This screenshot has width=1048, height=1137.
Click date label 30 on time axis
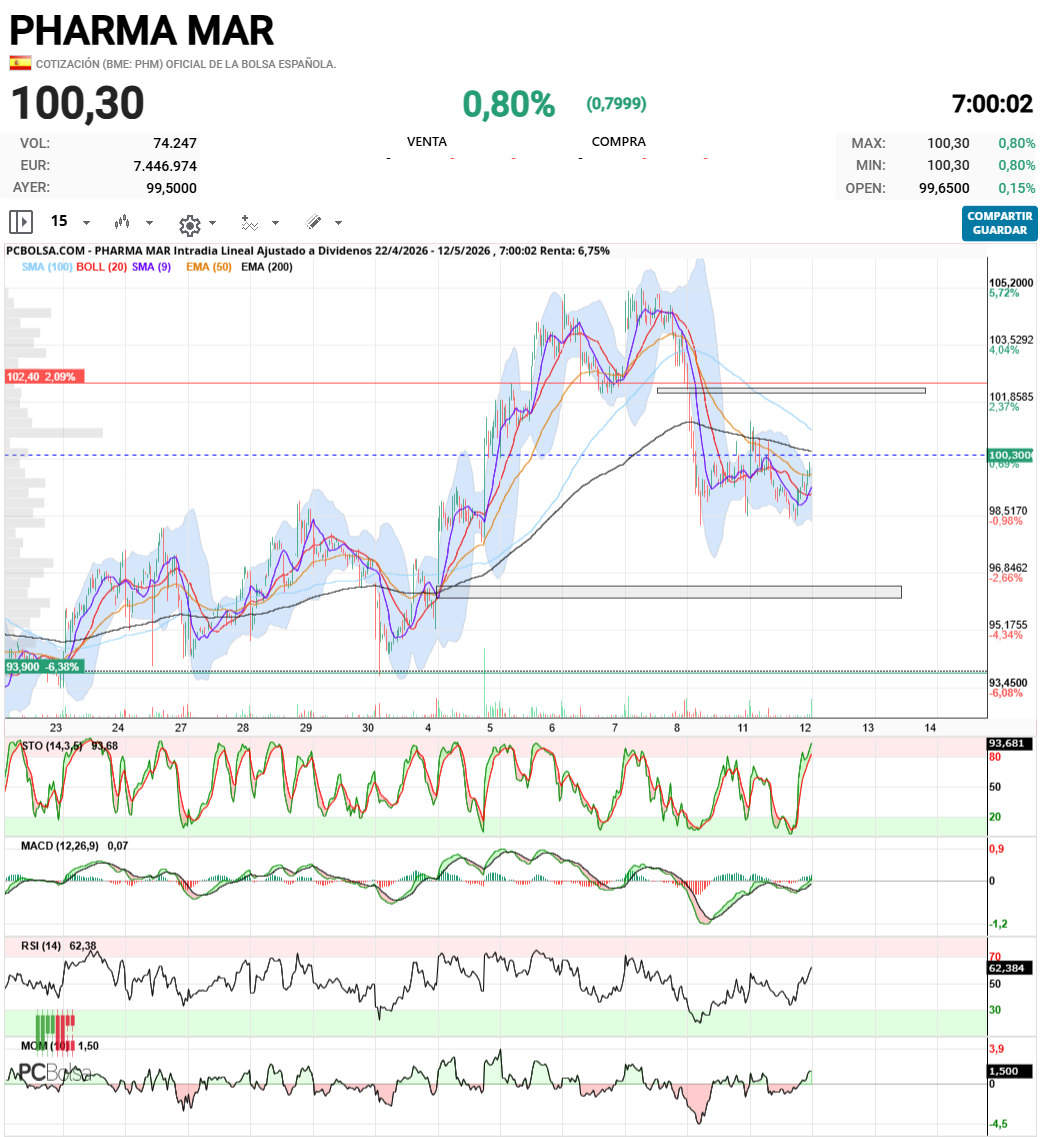click(x=368, y=727)
